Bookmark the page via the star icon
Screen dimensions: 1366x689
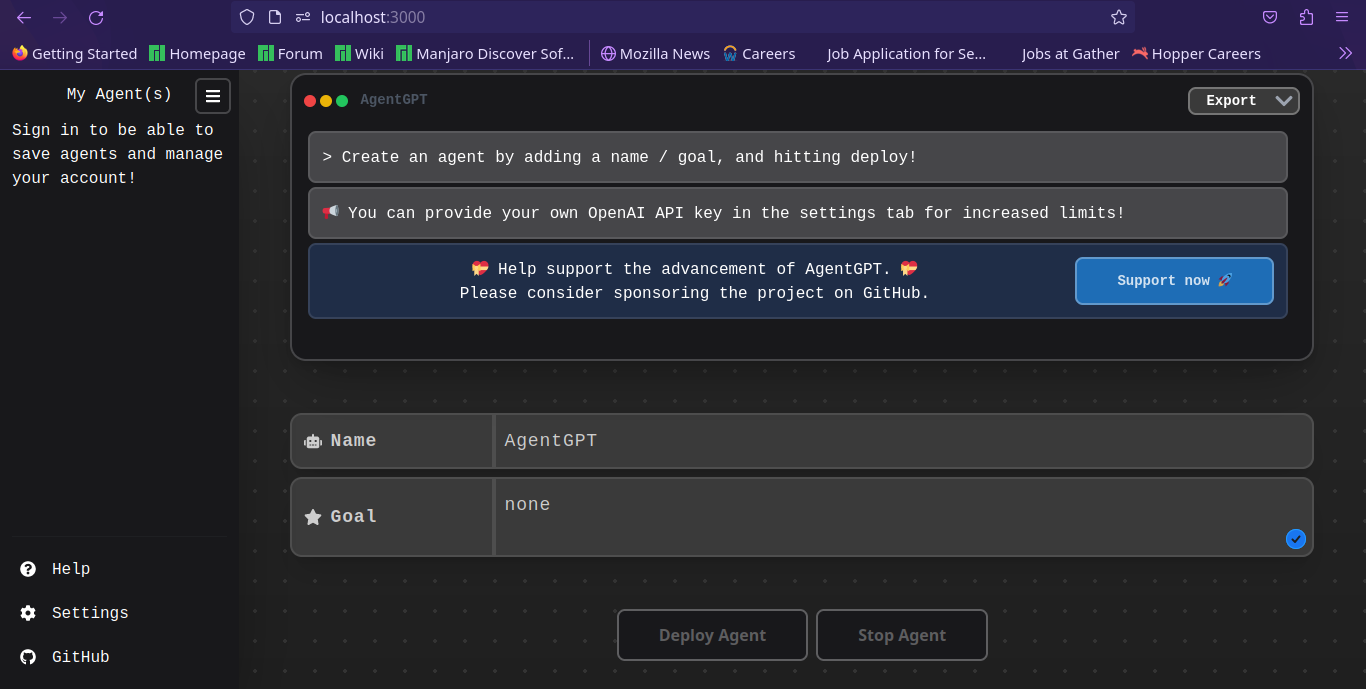tap(1119, 17)
